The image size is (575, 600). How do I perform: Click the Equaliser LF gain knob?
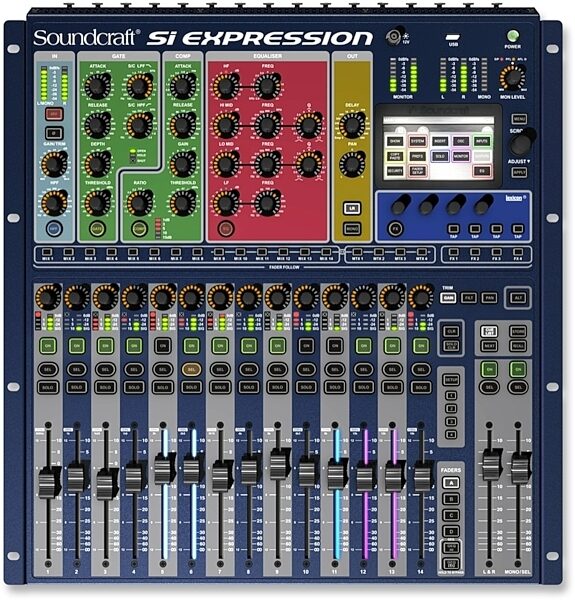226,202
